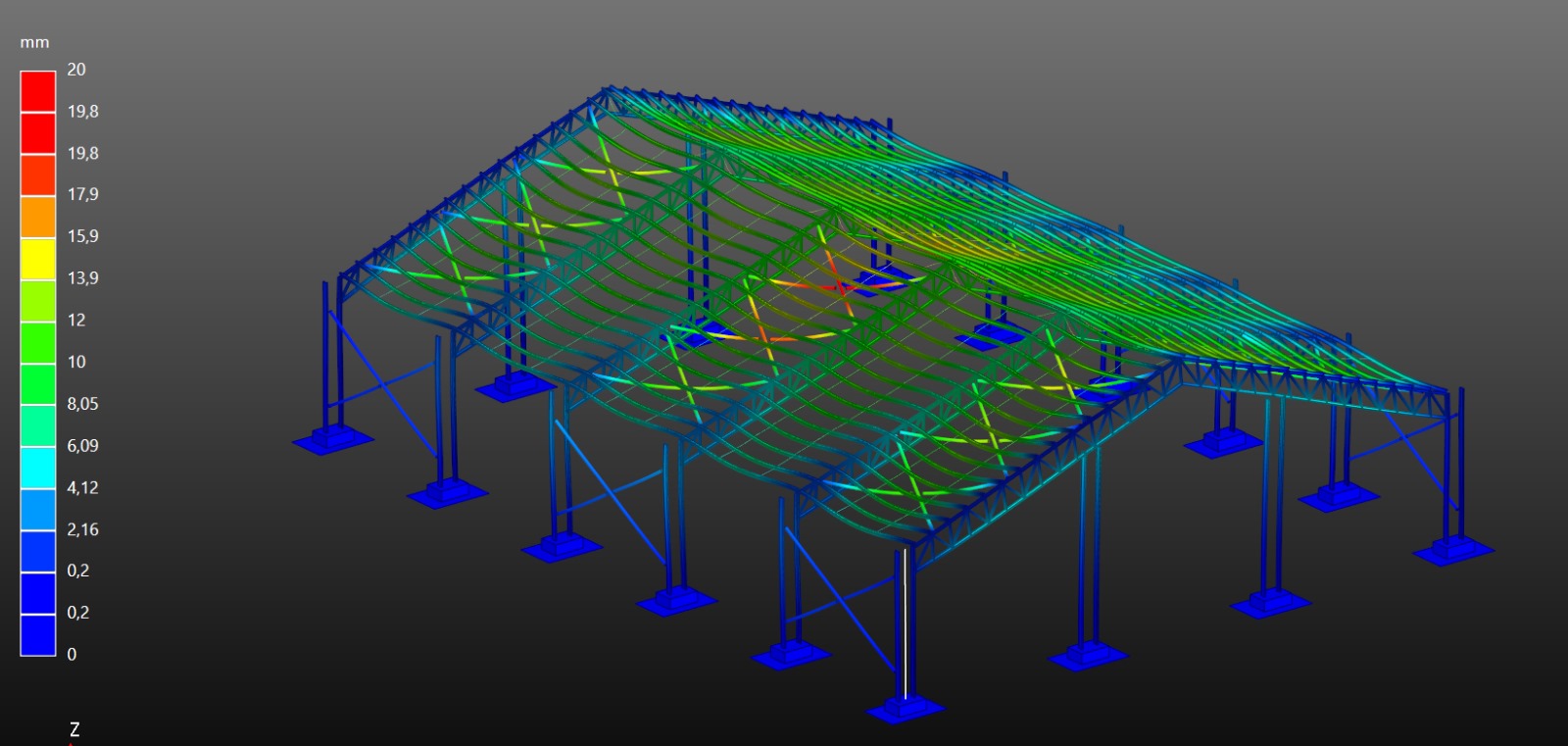The width and height of the screenshot is (1568, 746).
Task: Select the bottom blue legend swatch
Action: (x=38, y=634)
